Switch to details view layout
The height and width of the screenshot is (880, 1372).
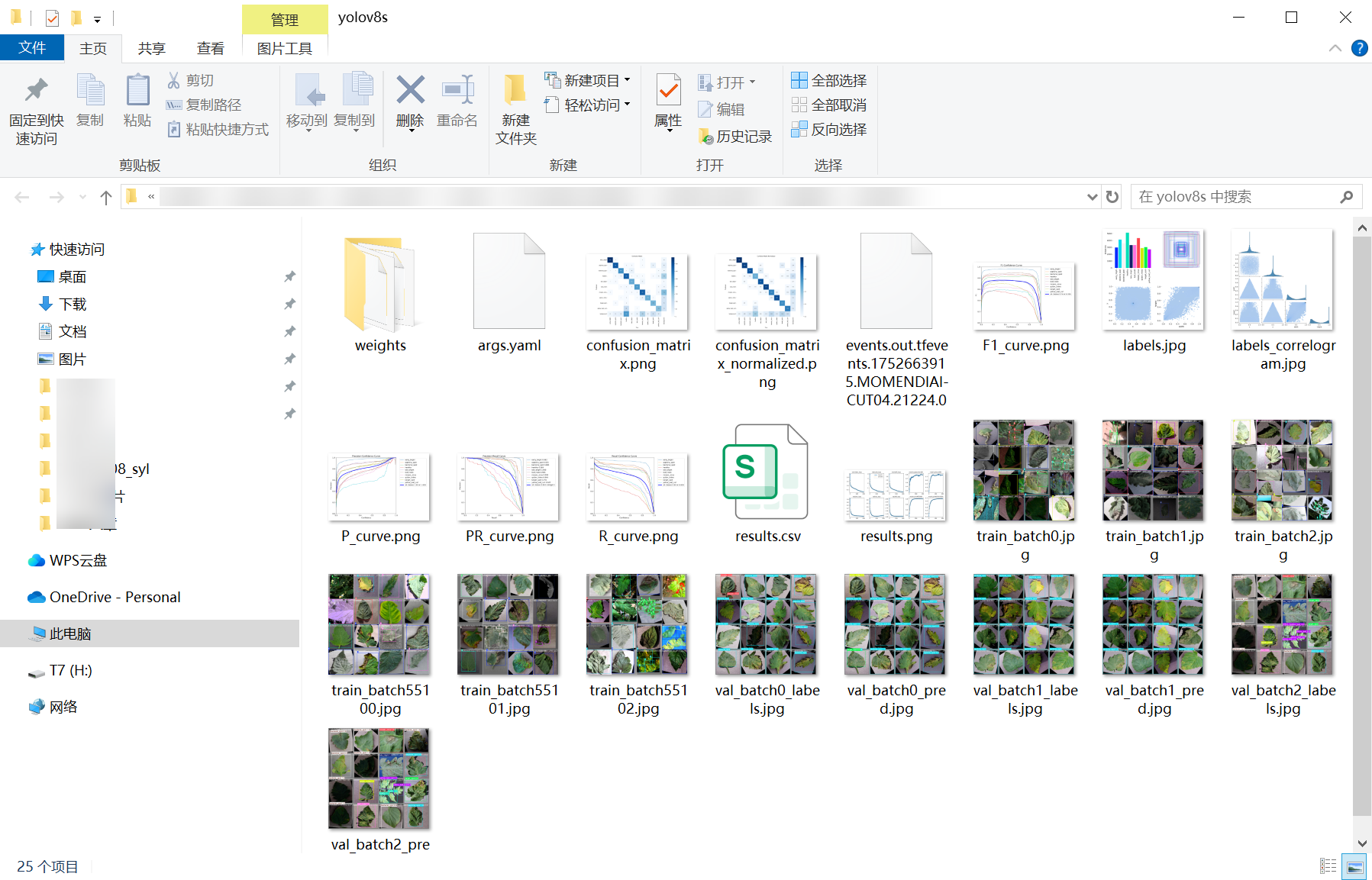tap(1328, 866)
